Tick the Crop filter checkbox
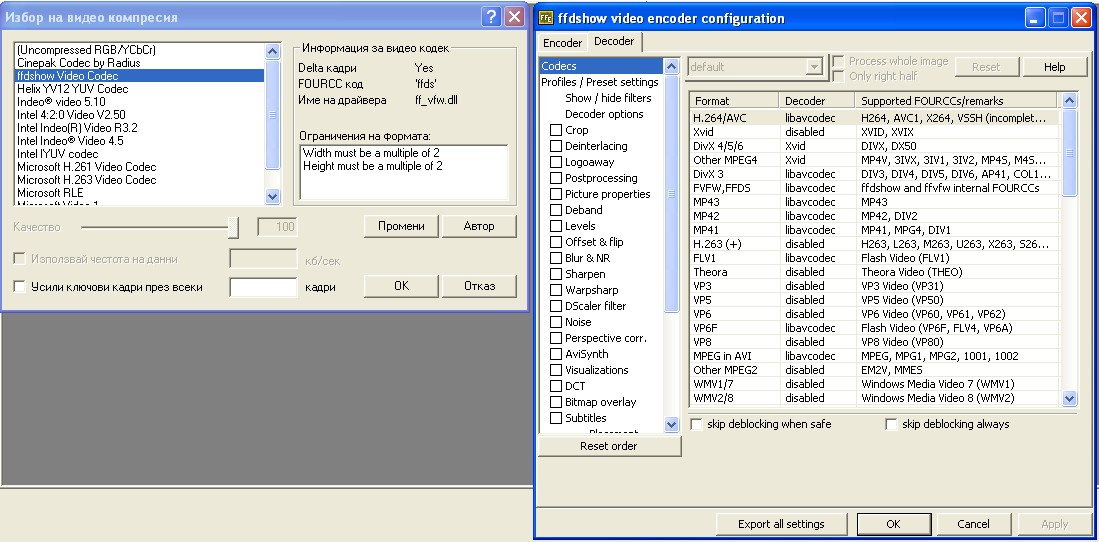1099x542 pixels. click(556, 130)
